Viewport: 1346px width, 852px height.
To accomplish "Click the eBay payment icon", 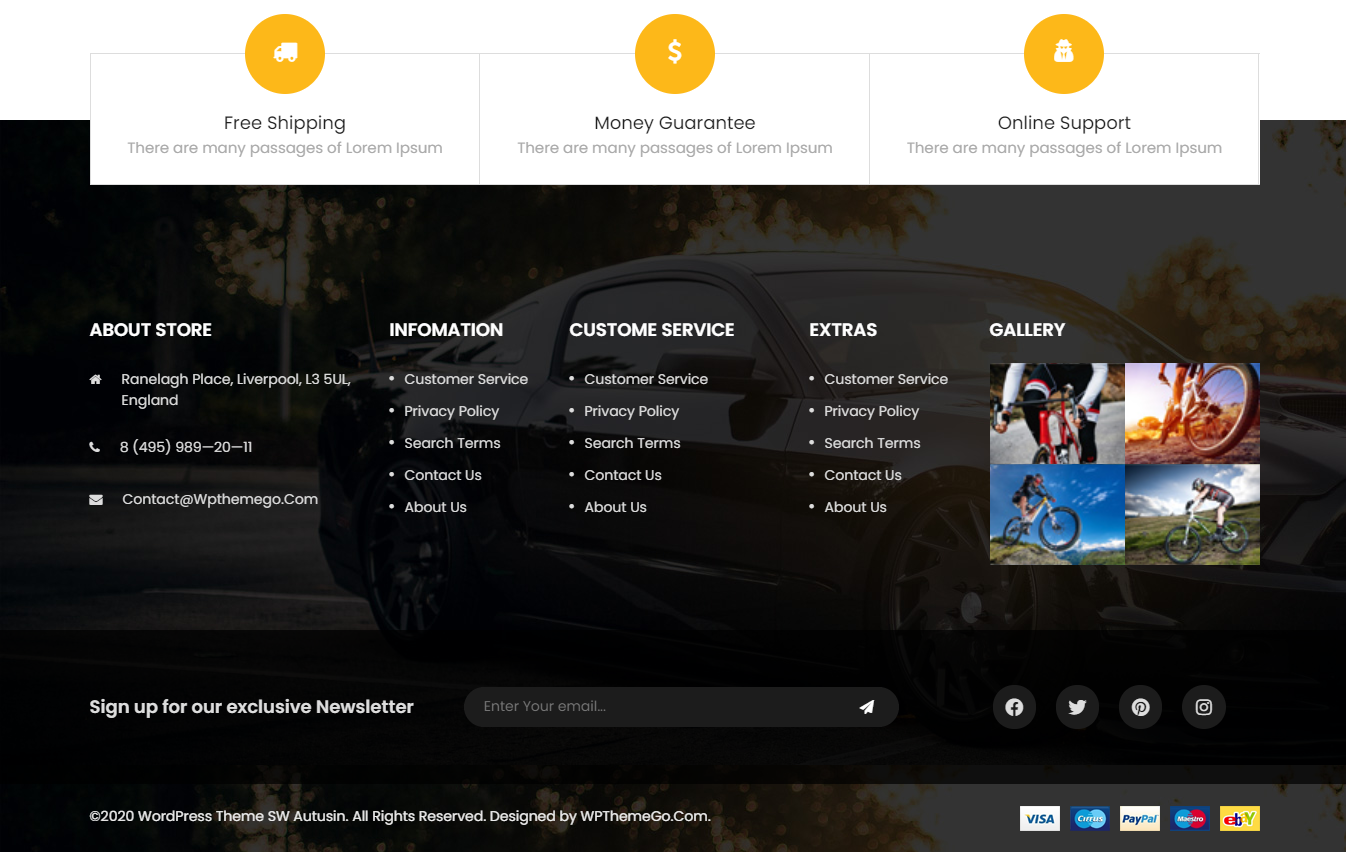I will (x=1240, y=819).
